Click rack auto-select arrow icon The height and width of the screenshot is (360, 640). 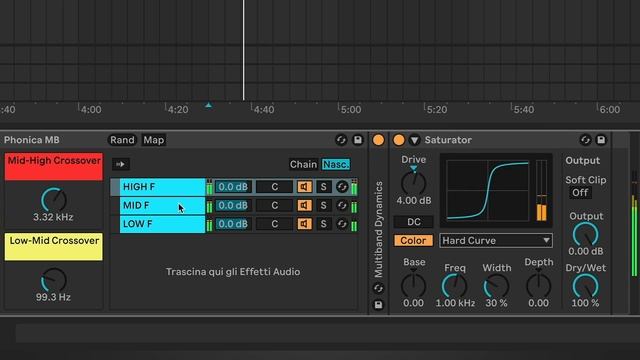[120, 164]
